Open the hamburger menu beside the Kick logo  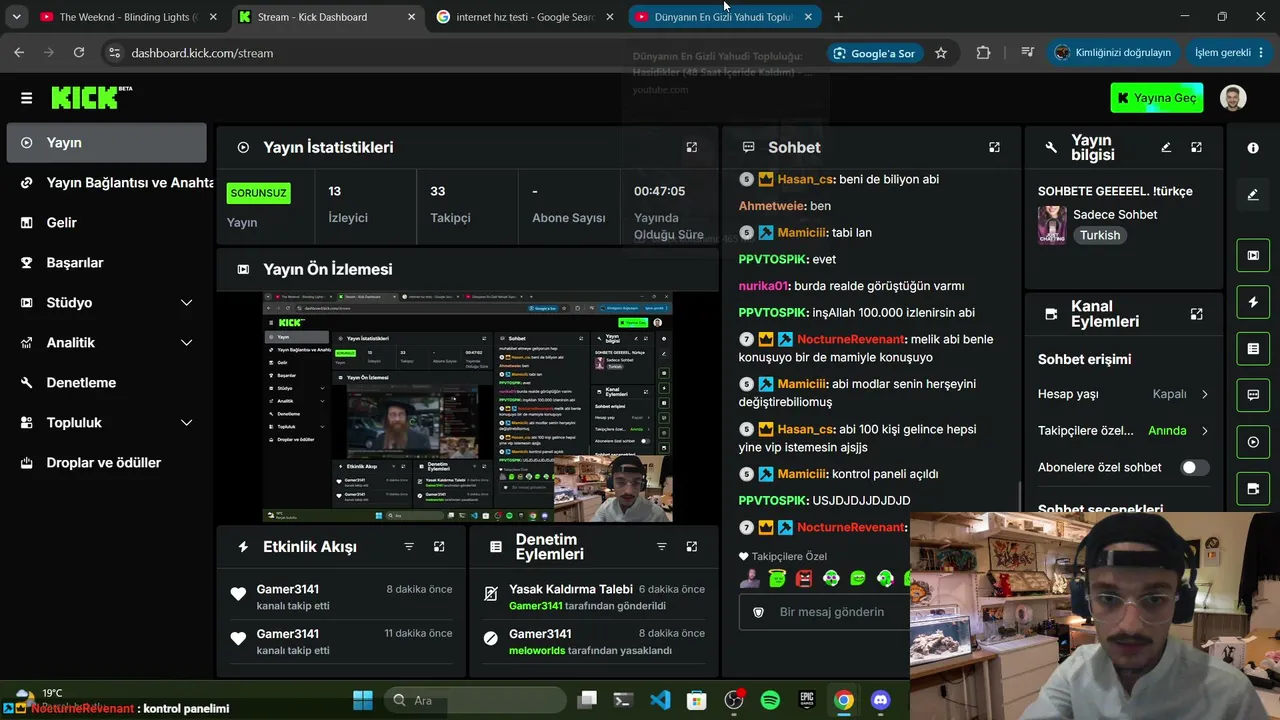[26, 98]
